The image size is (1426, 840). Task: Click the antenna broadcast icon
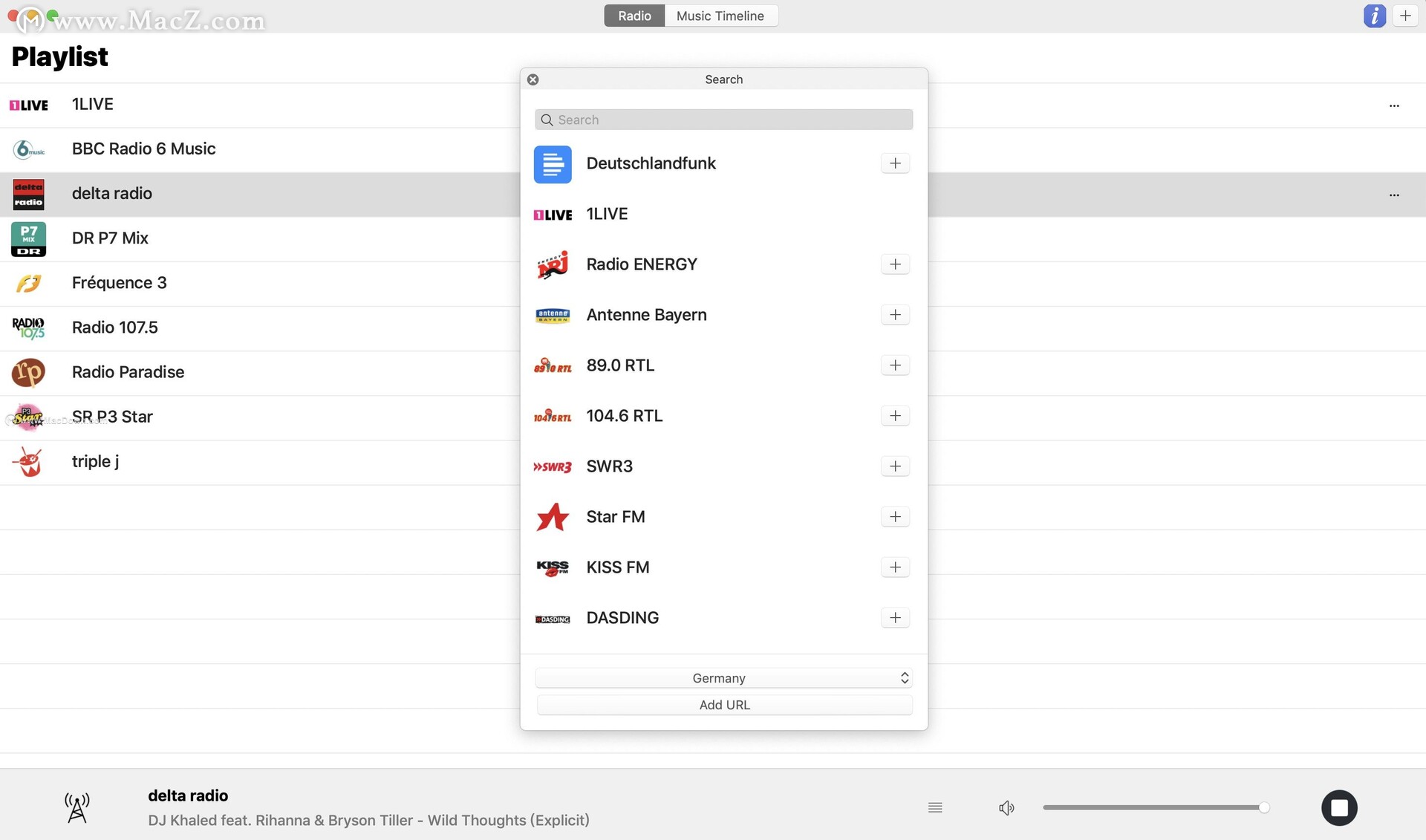tap(77, 807)
